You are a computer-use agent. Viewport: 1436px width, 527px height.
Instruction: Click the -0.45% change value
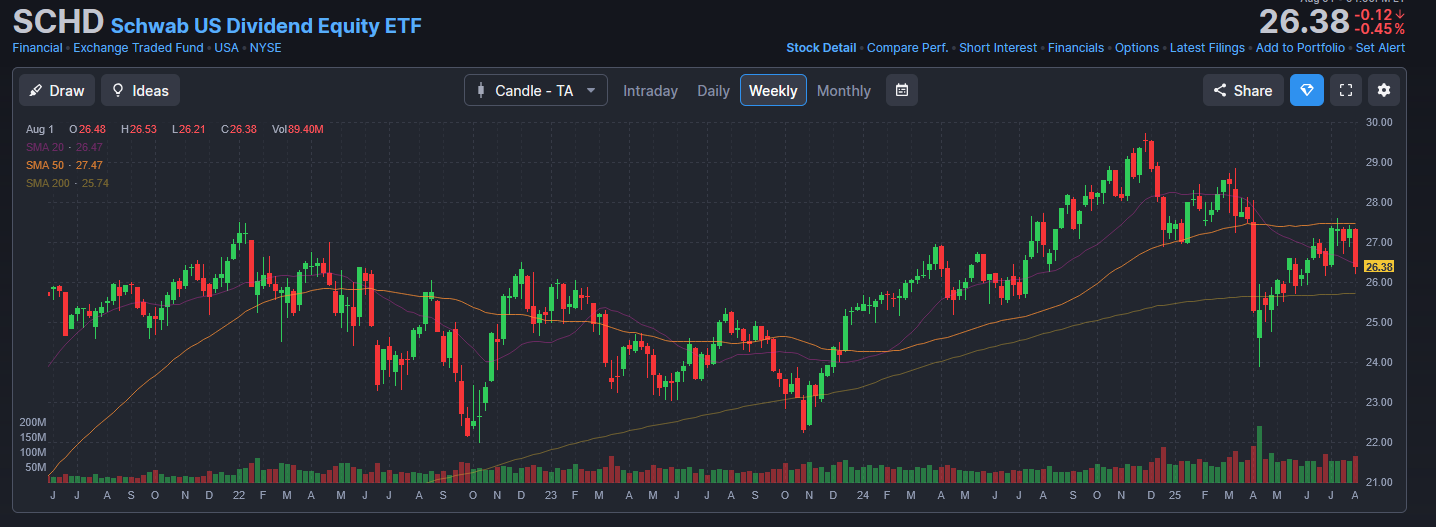[1380, 29]
